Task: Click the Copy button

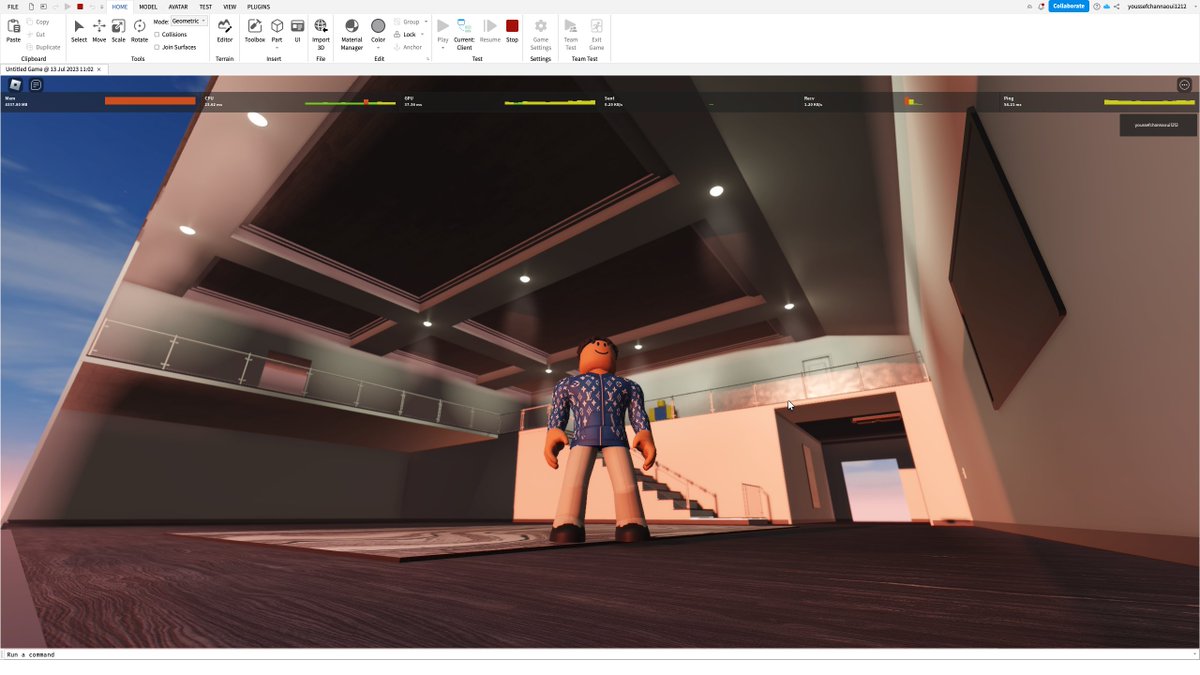Action: click(39, 21)
